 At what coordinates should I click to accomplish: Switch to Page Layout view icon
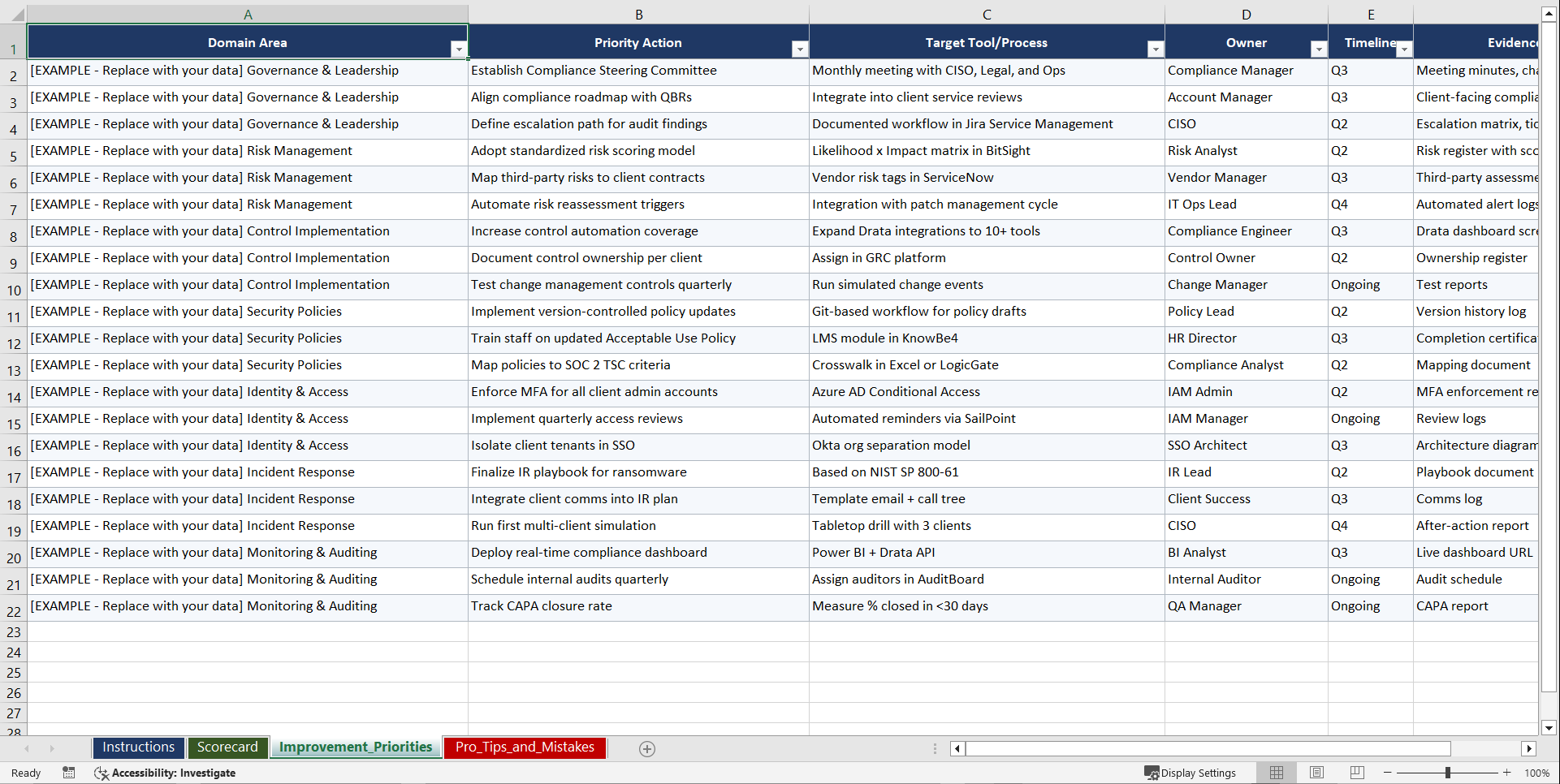[1316, 772]
